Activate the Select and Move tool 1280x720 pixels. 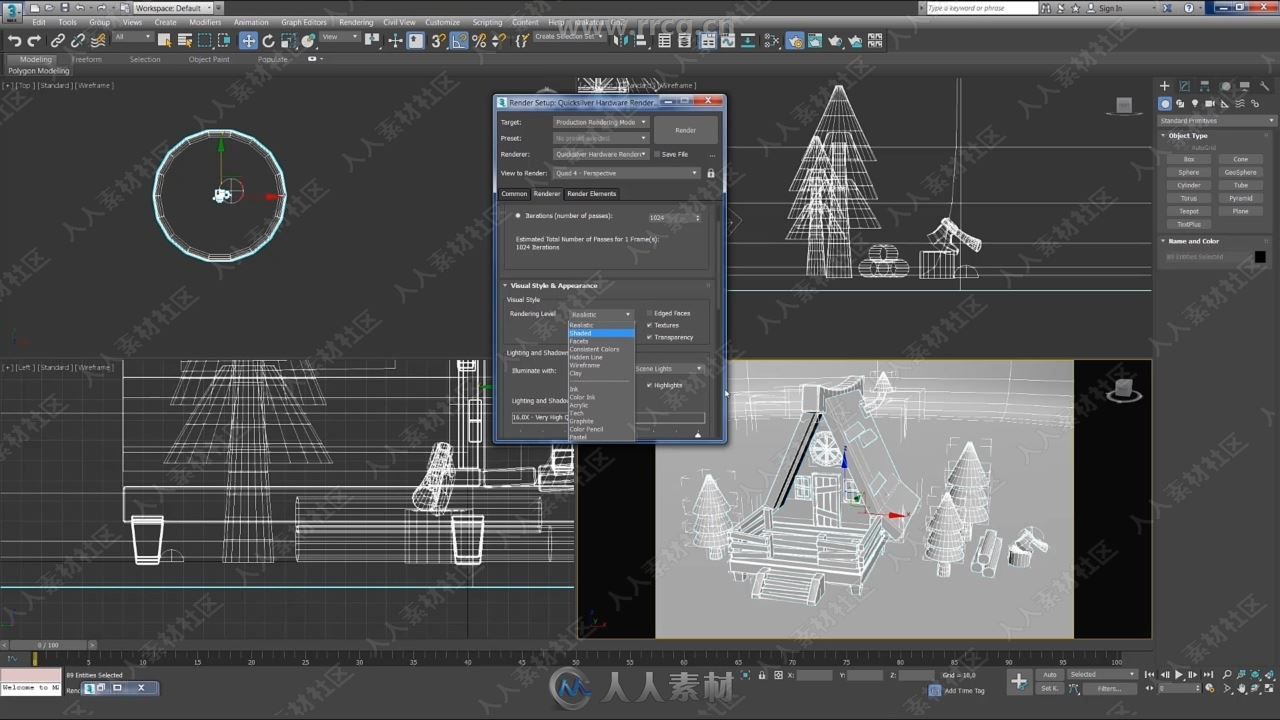pos(249,41)
